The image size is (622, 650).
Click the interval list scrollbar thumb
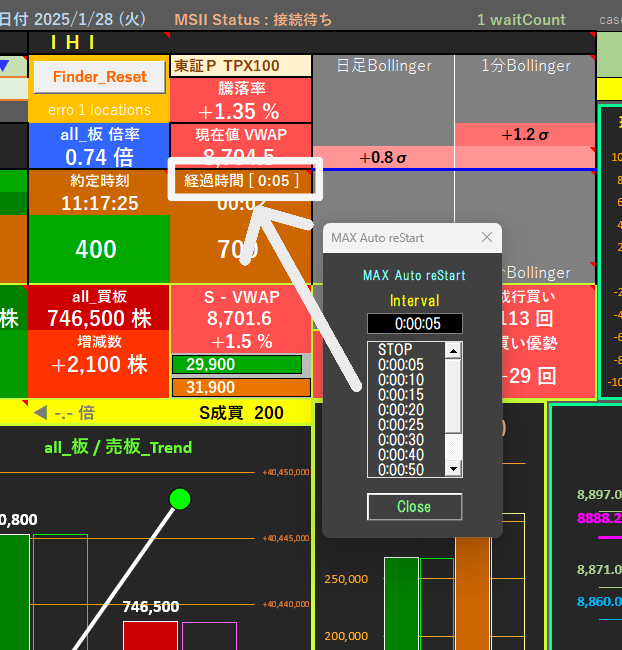pyautogui.click(x=453, y=396)
